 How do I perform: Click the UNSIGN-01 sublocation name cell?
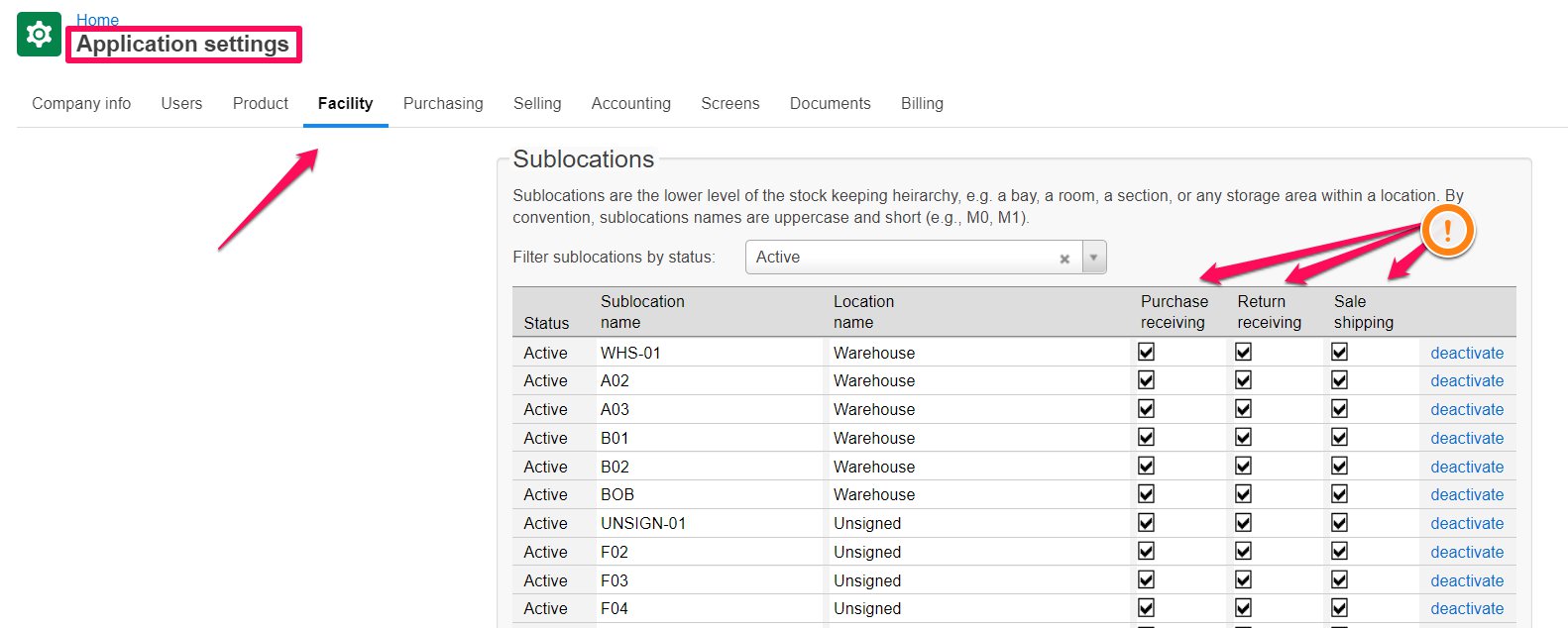tap(708, 523)
